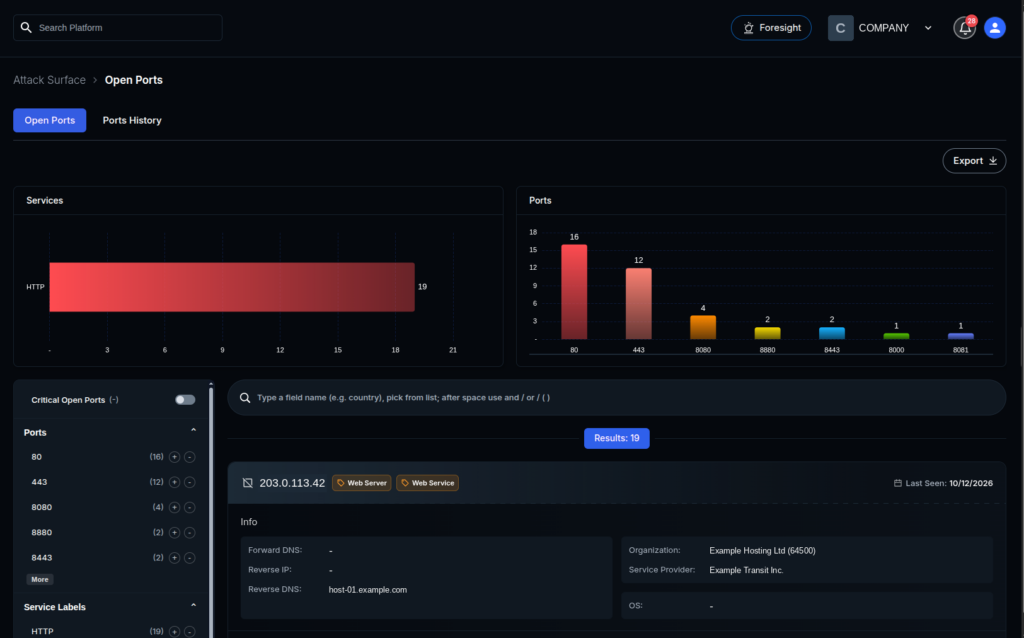The width and height of the screenshot is (1024, 638).
Task: Exclude port 8880 filter with minus icon
Action: 189,533
